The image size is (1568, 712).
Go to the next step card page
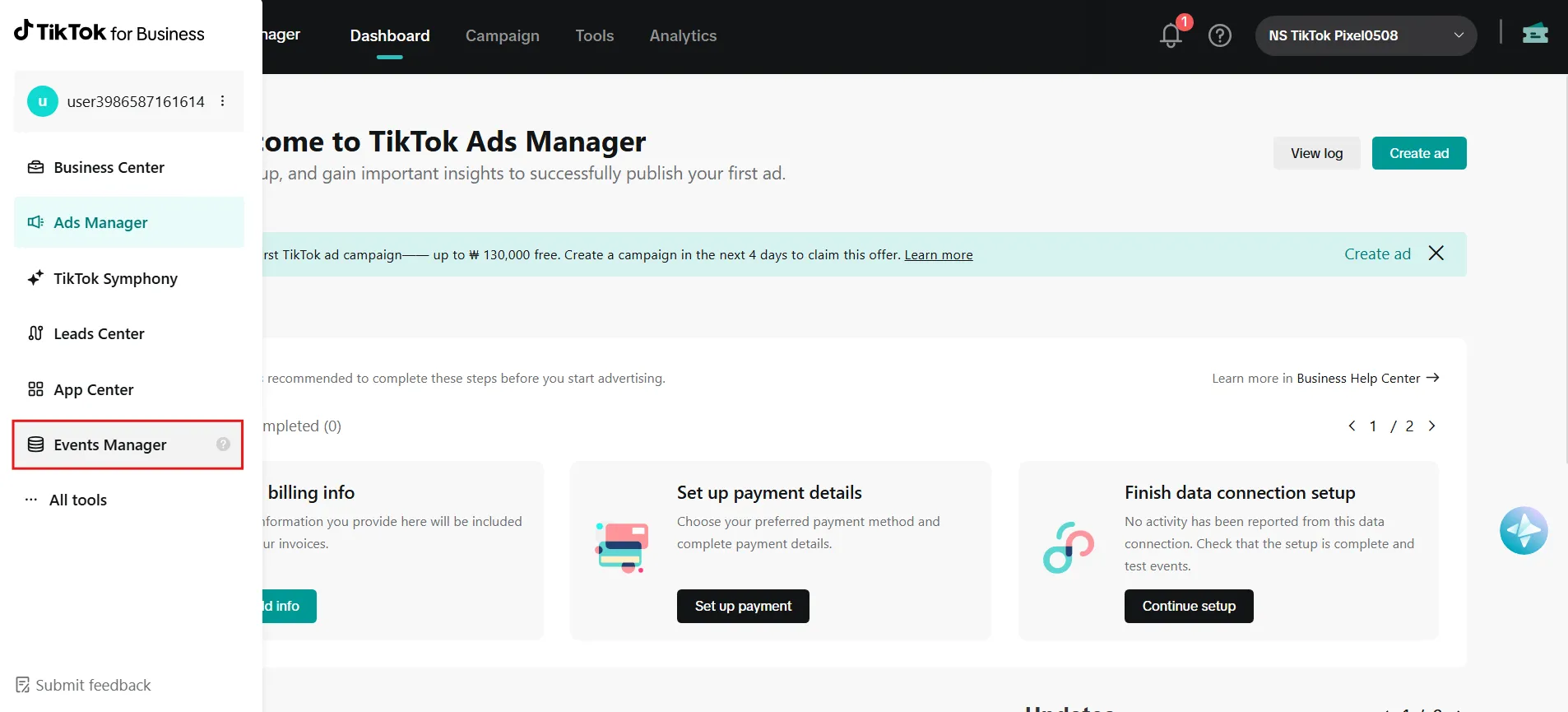tap(1431, 426)
